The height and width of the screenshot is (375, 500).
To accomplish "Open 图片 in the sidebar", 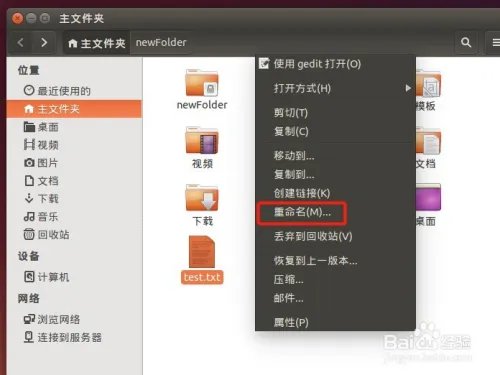I will [x=41, y=163].
